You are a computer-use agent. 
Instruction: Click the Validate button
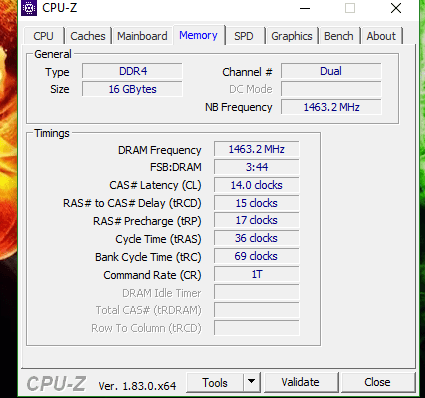click(300, 382)
